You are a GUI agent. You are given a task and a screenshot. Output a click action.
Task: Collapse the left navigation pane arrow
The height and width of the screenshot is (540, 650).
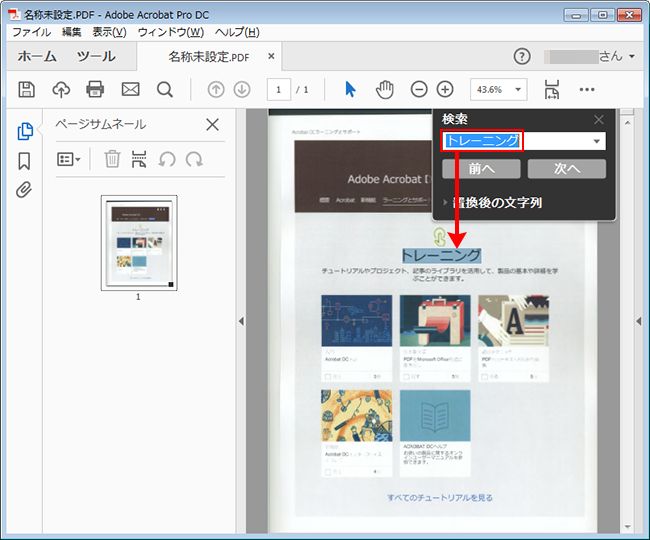click(x=241, y=321)
